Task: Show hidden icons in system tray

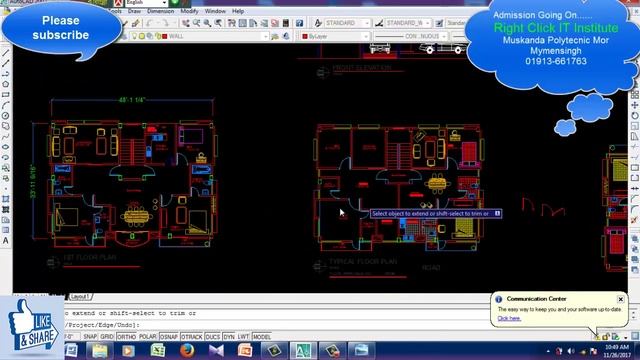Action: point(548,351)
